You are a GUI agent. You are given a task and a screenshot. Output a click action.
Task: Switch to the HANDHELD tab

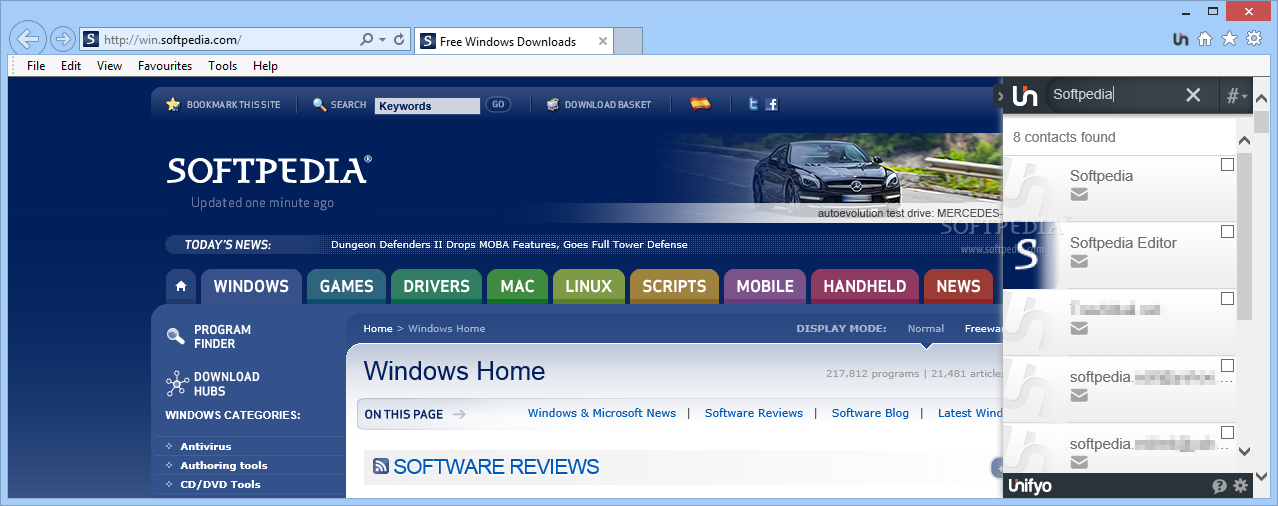865,286
